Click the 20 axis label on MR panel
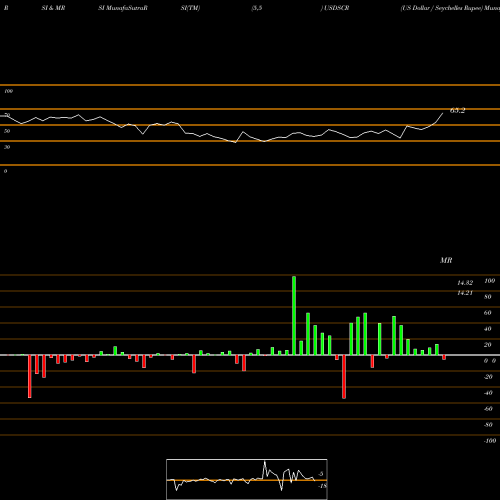The image size is (500, 500). click(488, 345)
